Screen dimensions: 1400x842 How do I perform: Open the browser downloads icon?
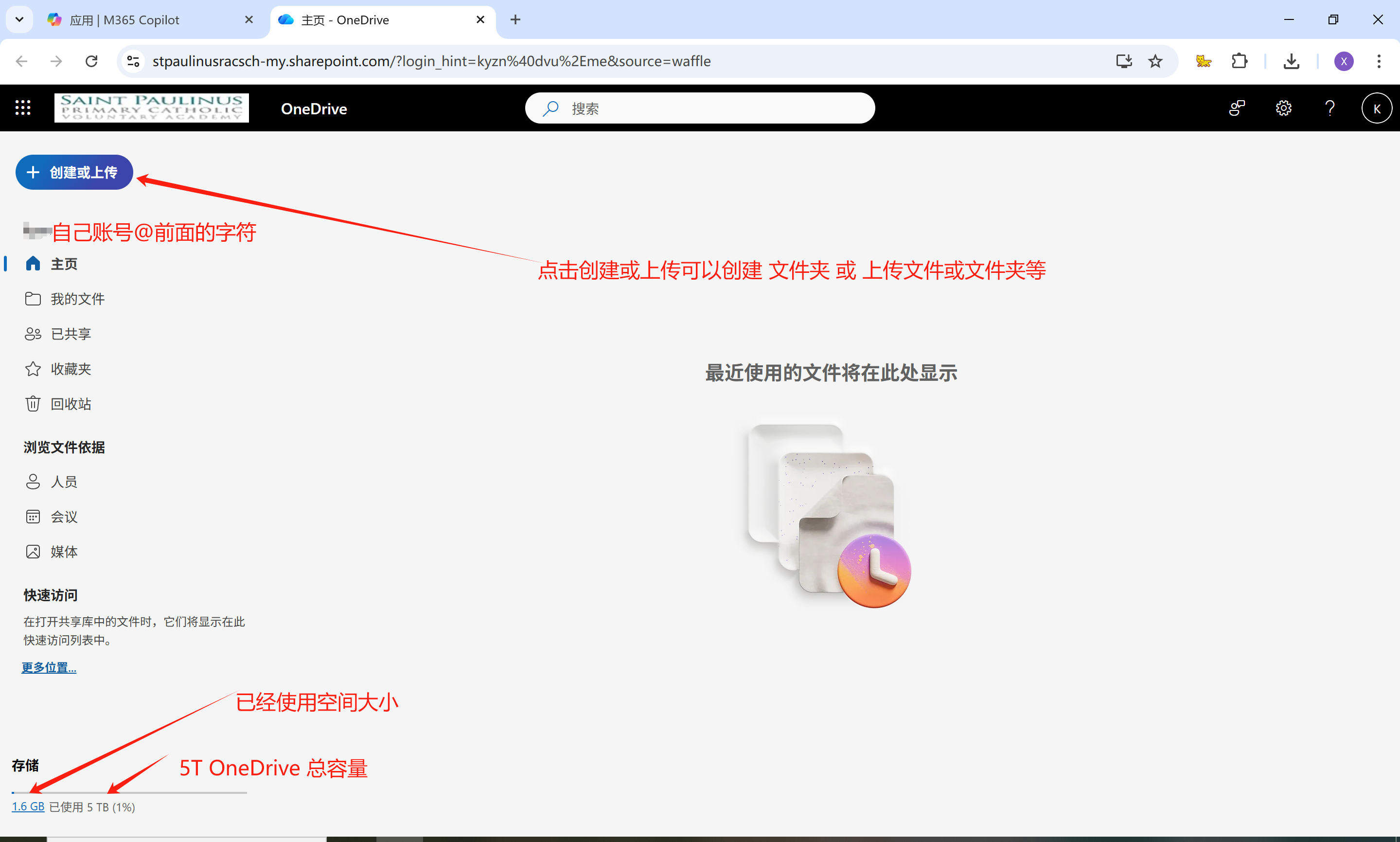(x=1291, y=61)
